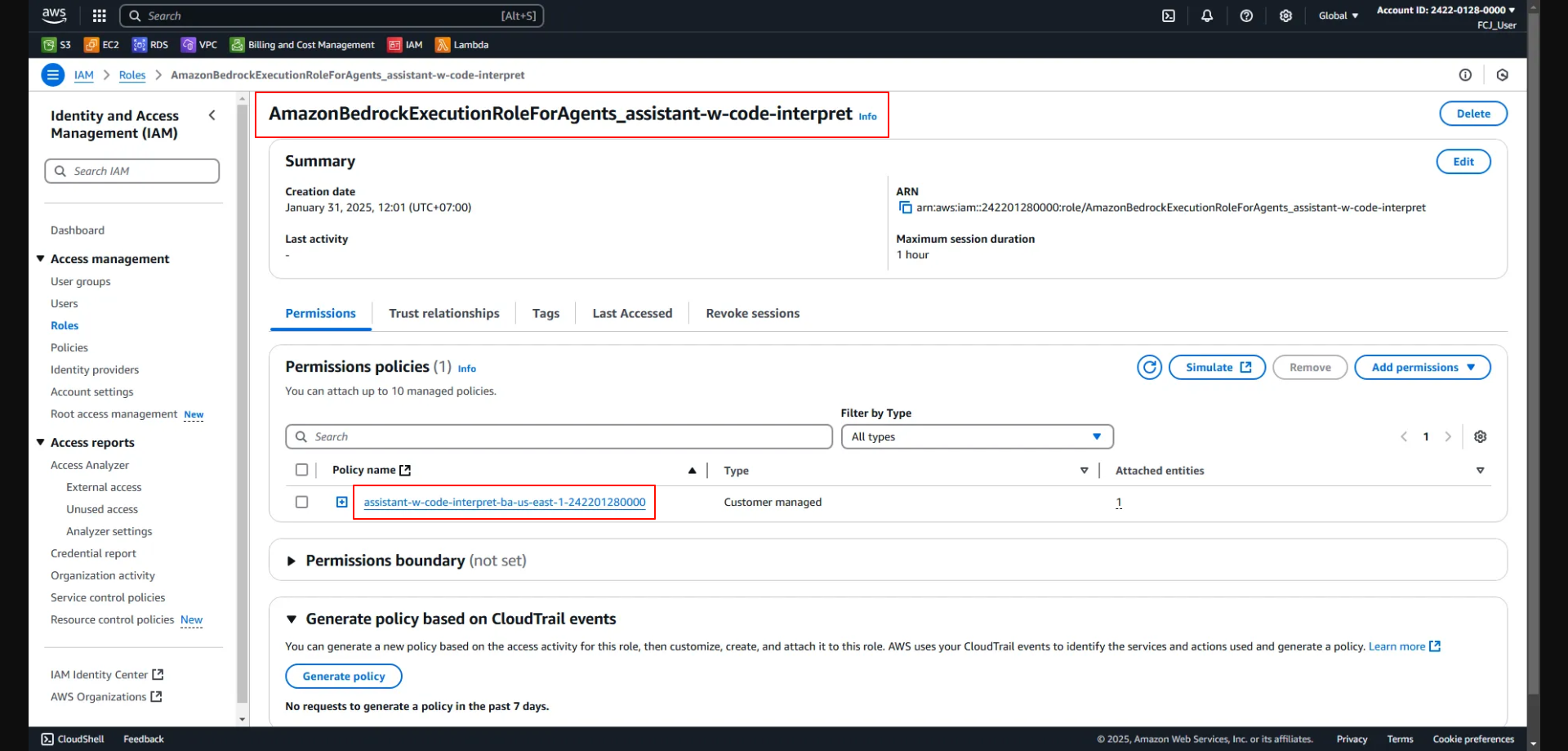The image size is (1568, 751).
Task: Open AWS Organizations external link
Action: (106, 697)
